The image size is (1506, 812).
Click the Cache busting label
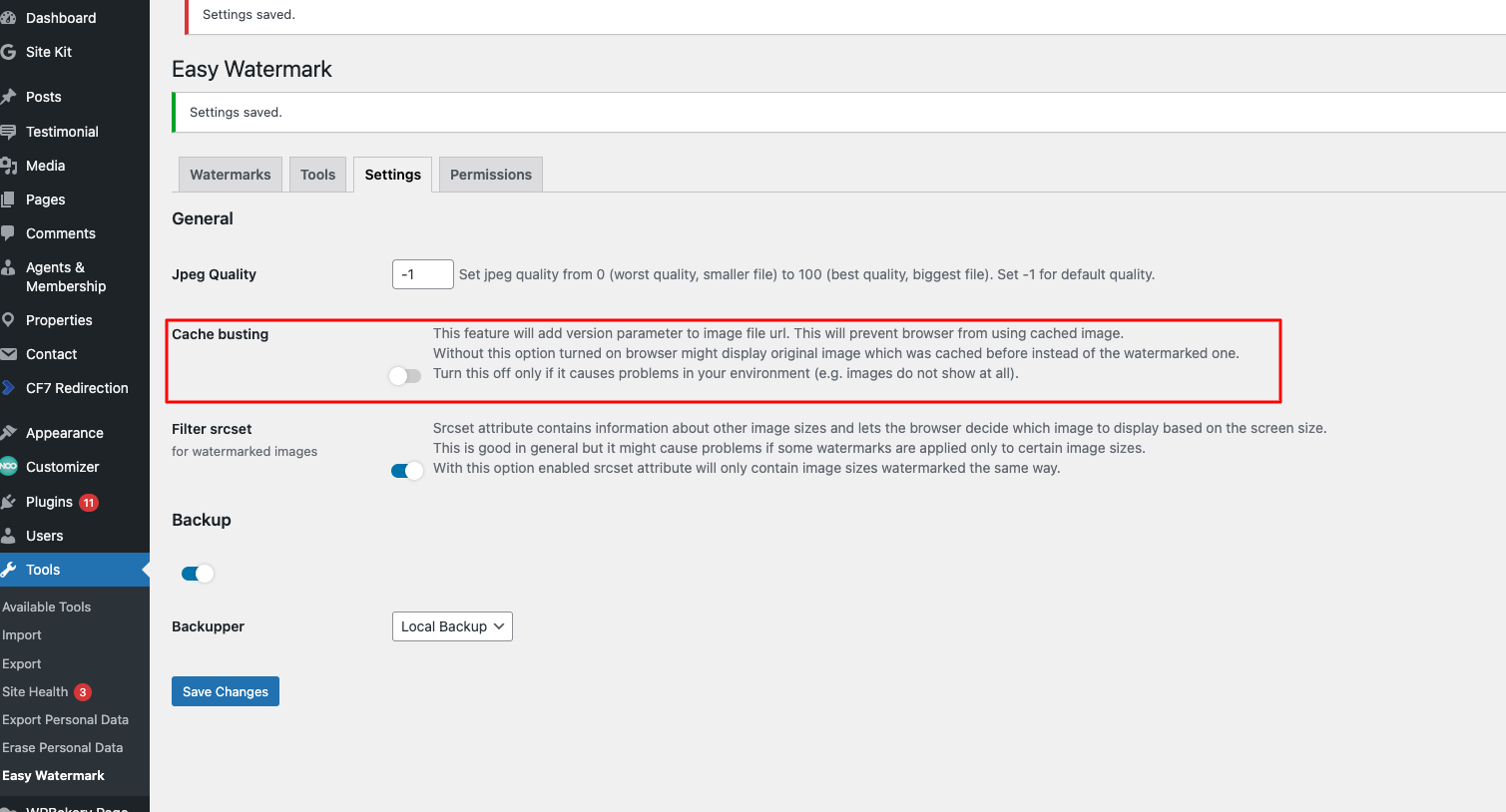tap(220, 334)
